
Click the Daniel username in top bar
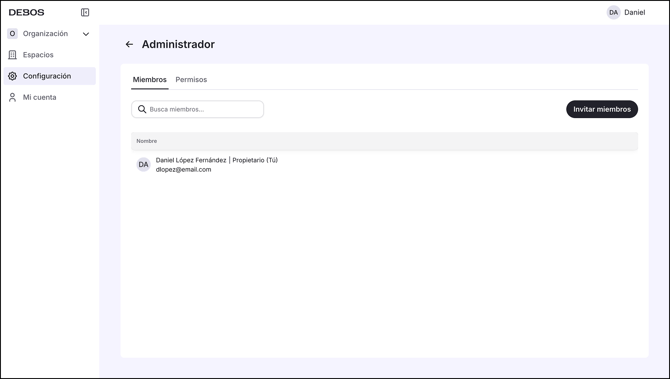635,12
